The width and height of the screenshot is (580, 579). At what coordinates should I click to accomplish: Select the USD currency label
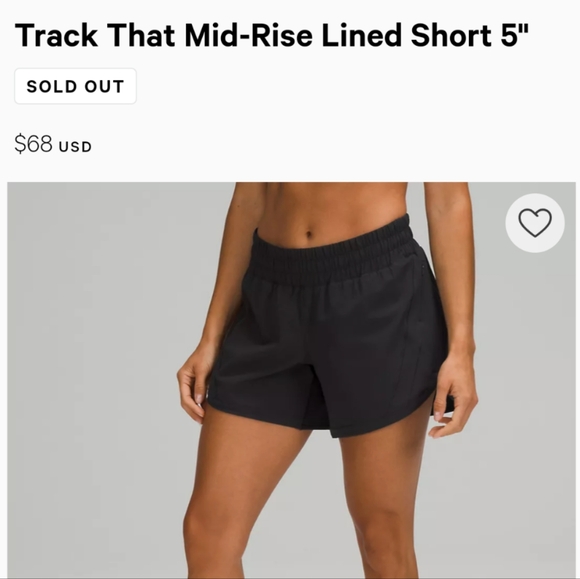click(x=75, y=147)
